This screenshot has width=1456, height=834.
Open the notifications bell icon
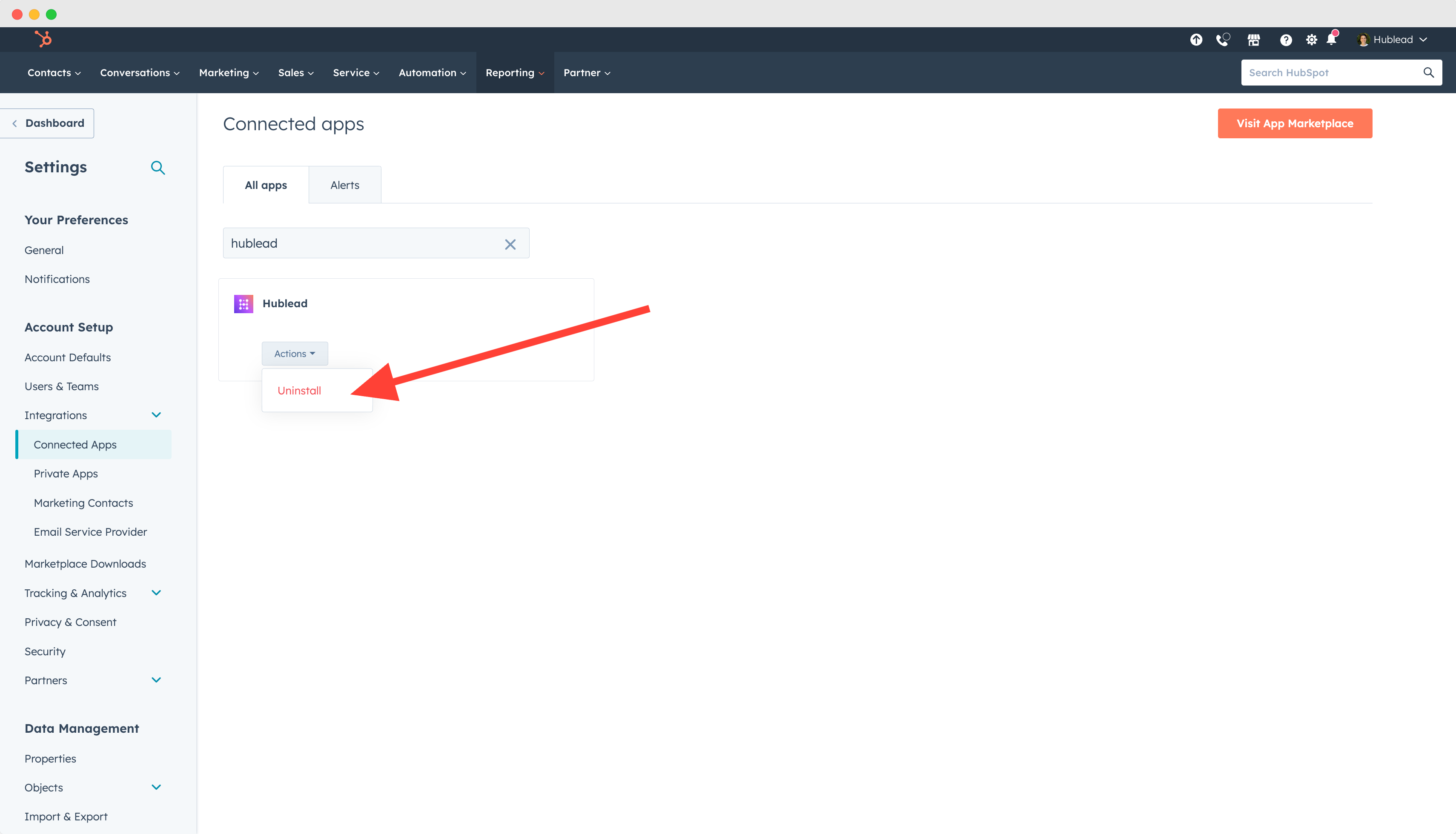[1334, 40]
